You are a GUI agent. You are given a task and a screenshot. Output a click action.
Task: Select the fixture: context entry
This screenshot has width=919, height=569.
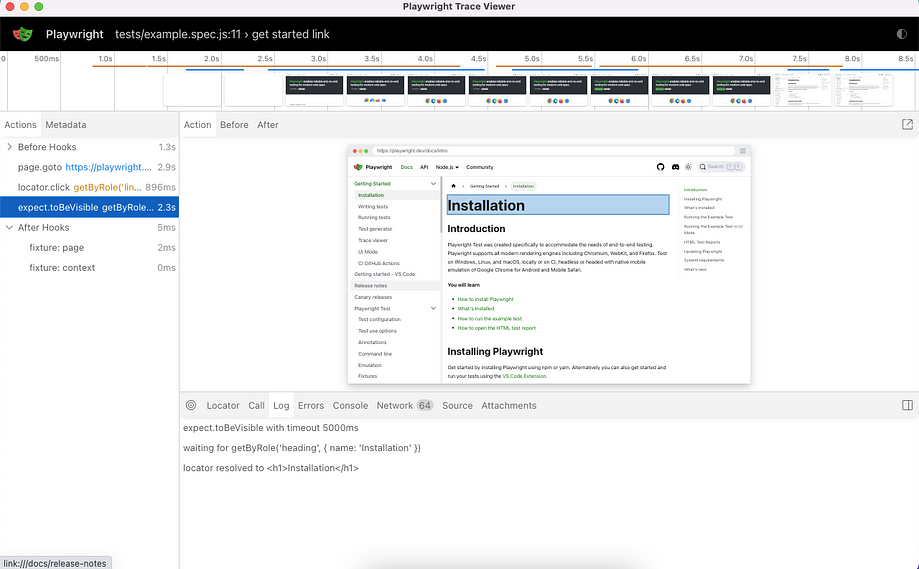point(89,267)
